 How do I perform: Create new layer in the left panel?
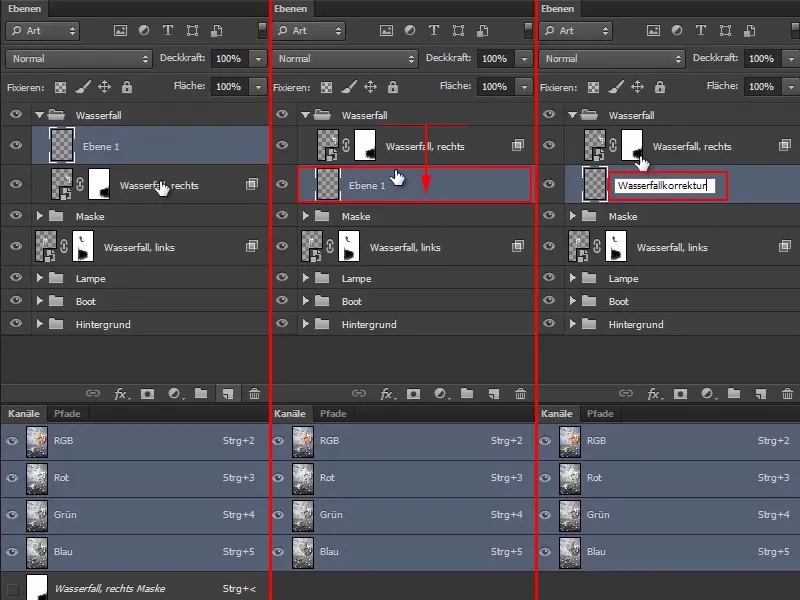[x=228, y=393]
